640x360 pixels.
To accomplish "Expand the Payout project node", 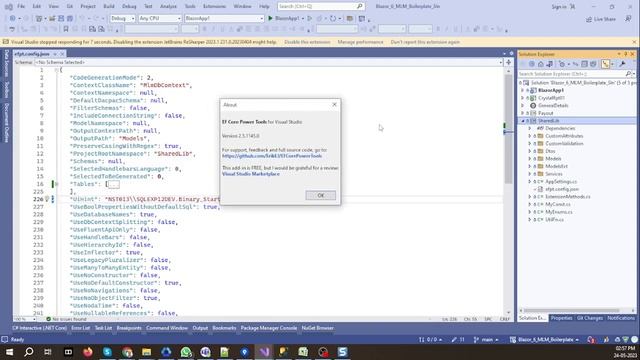I will point(522,113).
